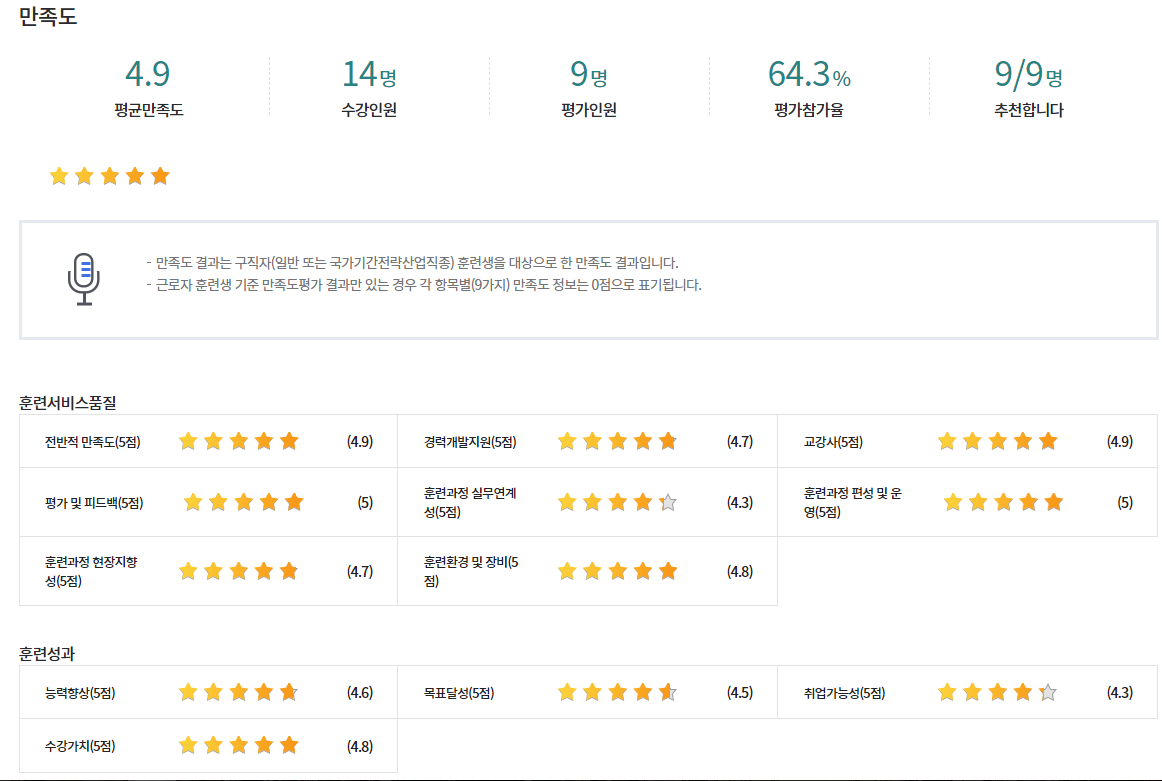This screenshot has height=781, width=1162.
Task: Click the 평가인원 label
Action: point(589,110)
